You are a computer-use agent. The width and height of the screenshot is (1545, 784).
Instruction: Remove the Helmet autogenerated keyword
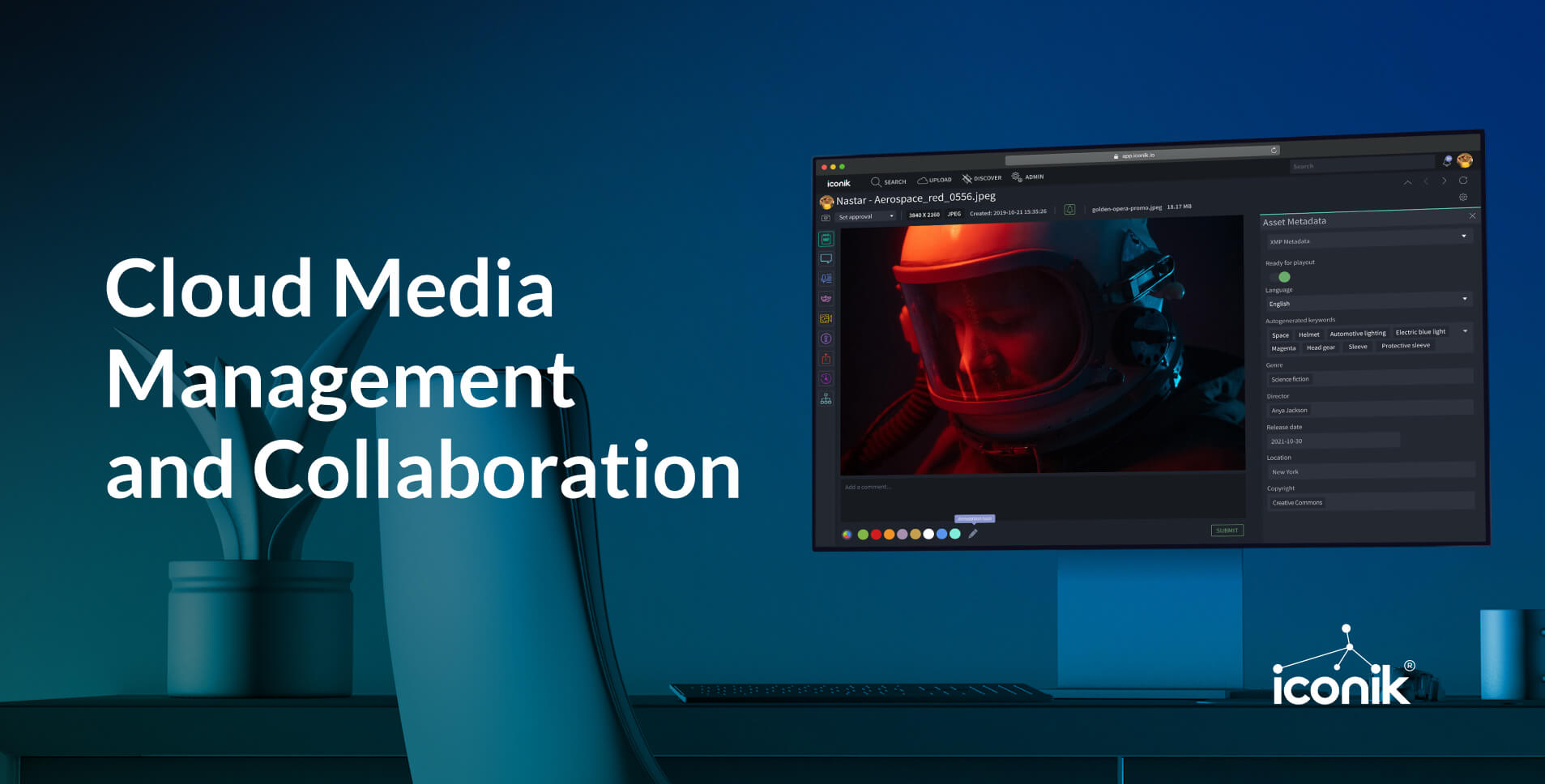click(1308, 334)
